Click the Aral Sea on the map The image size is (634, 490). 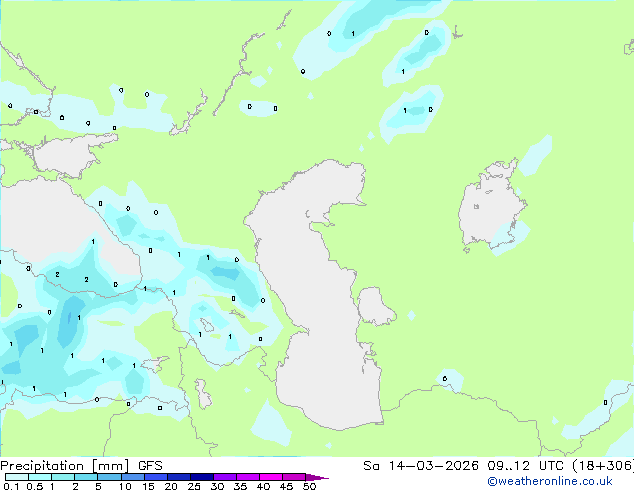pyautogui.click(x=491, y=206)
